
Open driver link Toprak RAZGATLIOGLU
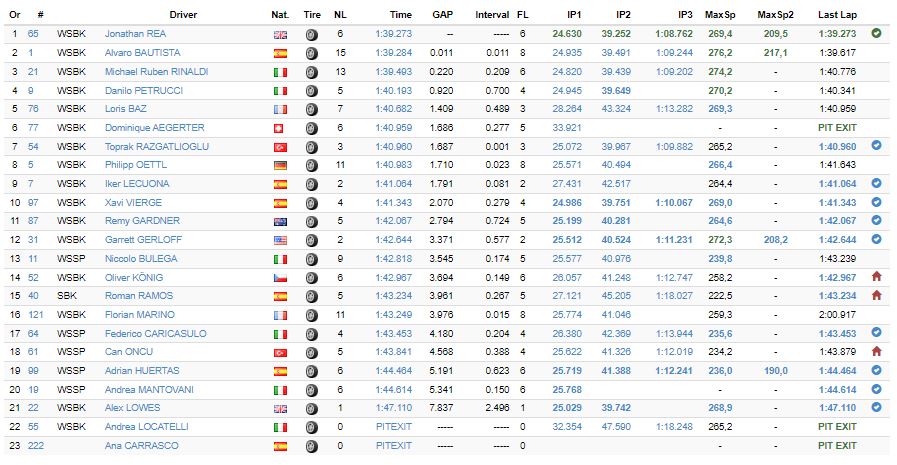click(x=157, y=146)
